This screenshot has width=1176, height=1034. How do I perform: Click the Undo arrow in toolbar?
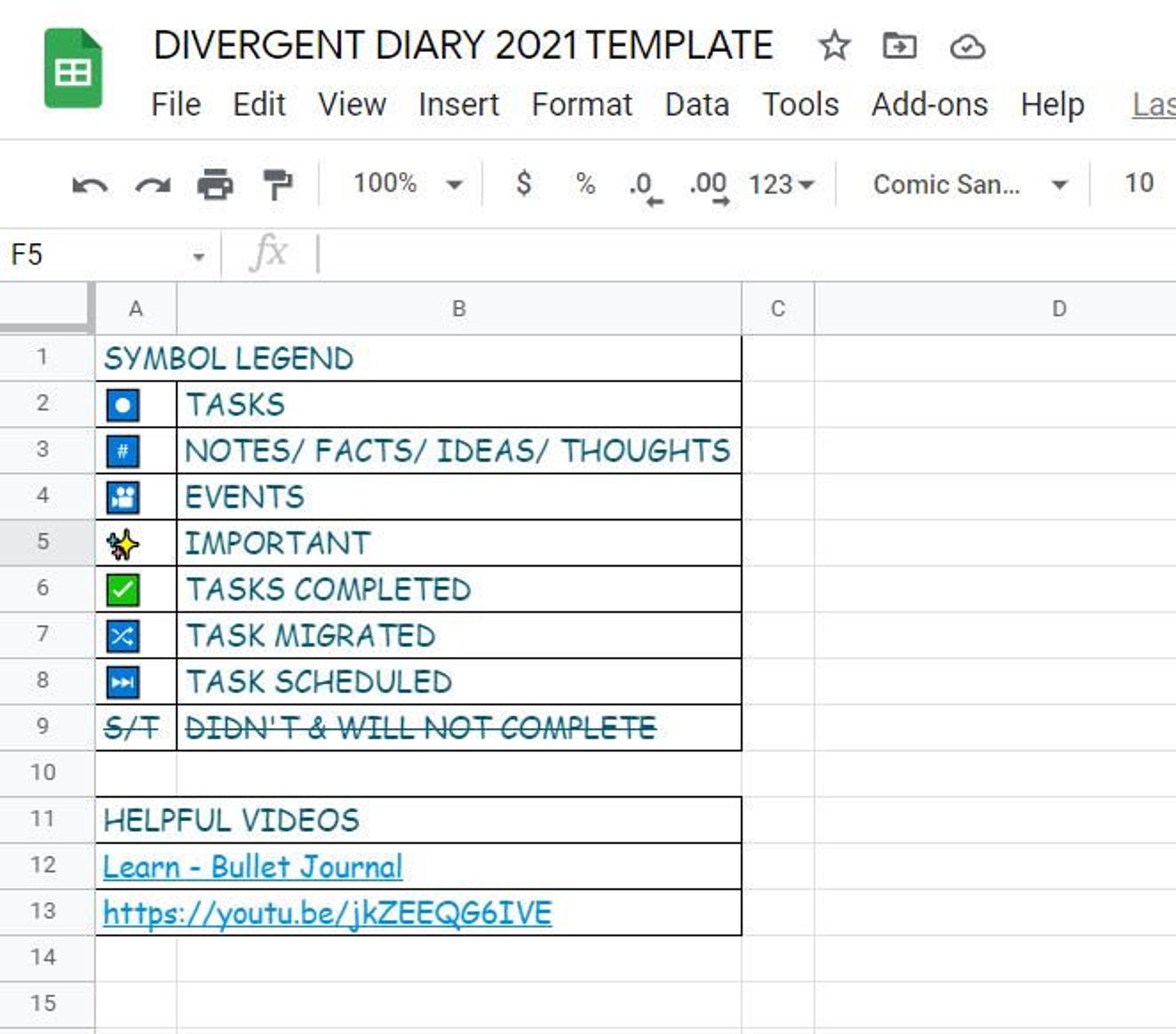pos(90,184)
